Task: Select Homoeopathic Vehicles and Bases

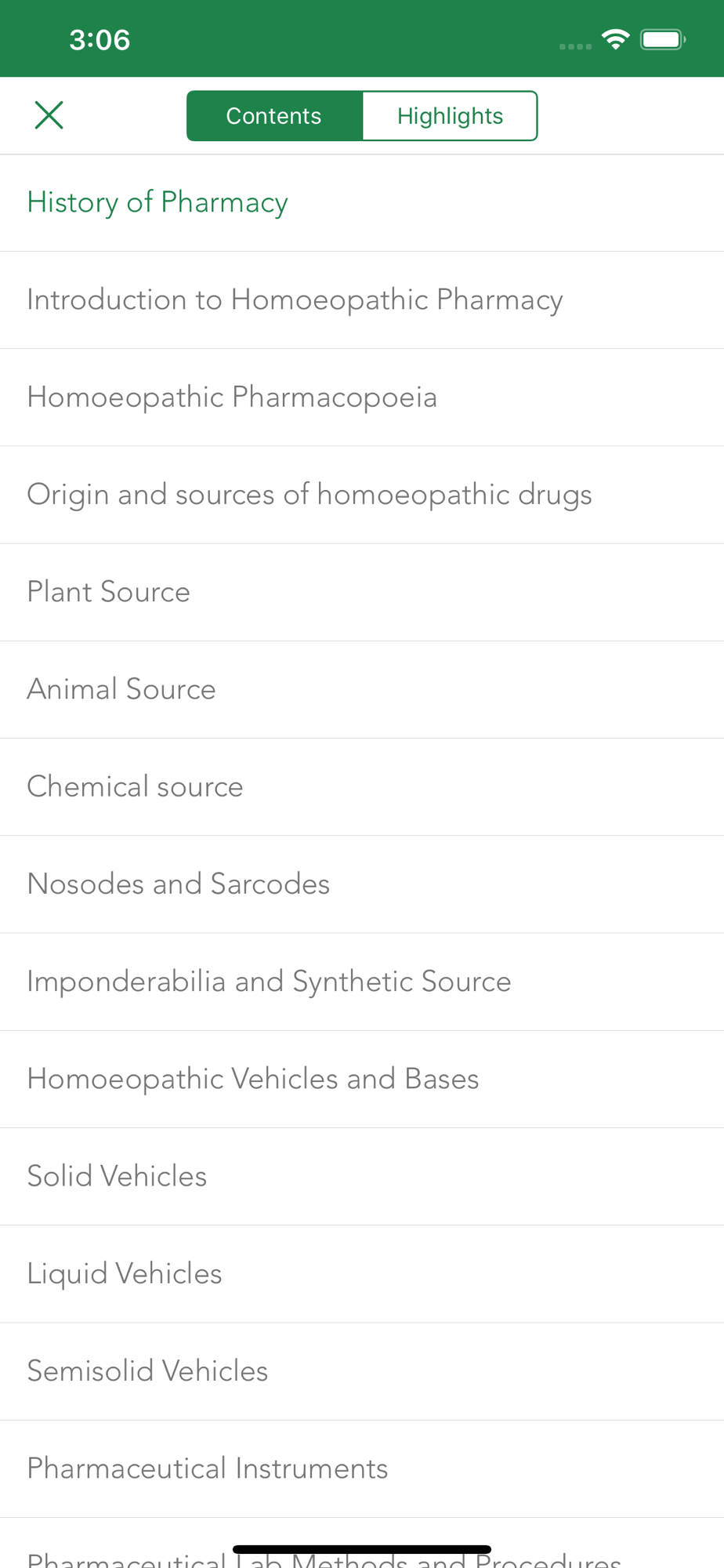Action: (253, 1079)
